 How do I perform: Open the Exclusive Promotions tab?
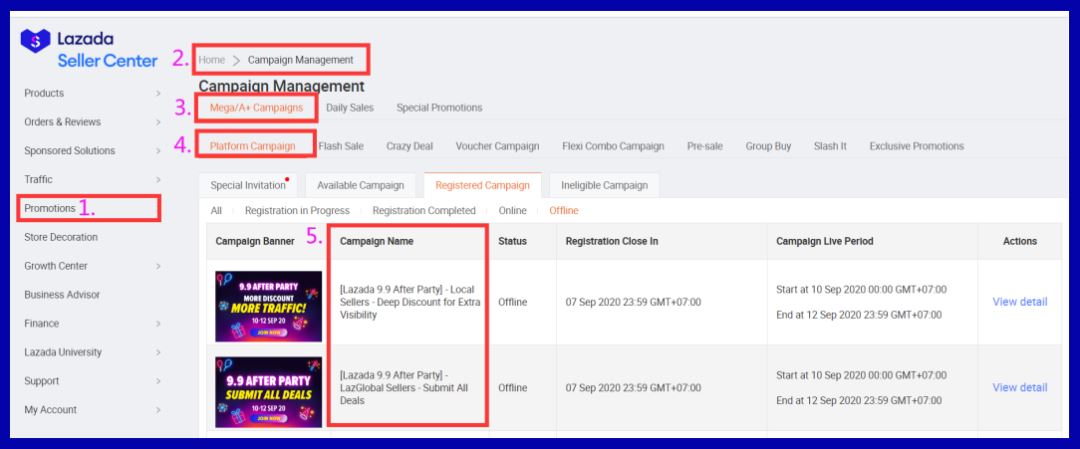(x=917, y=146)
